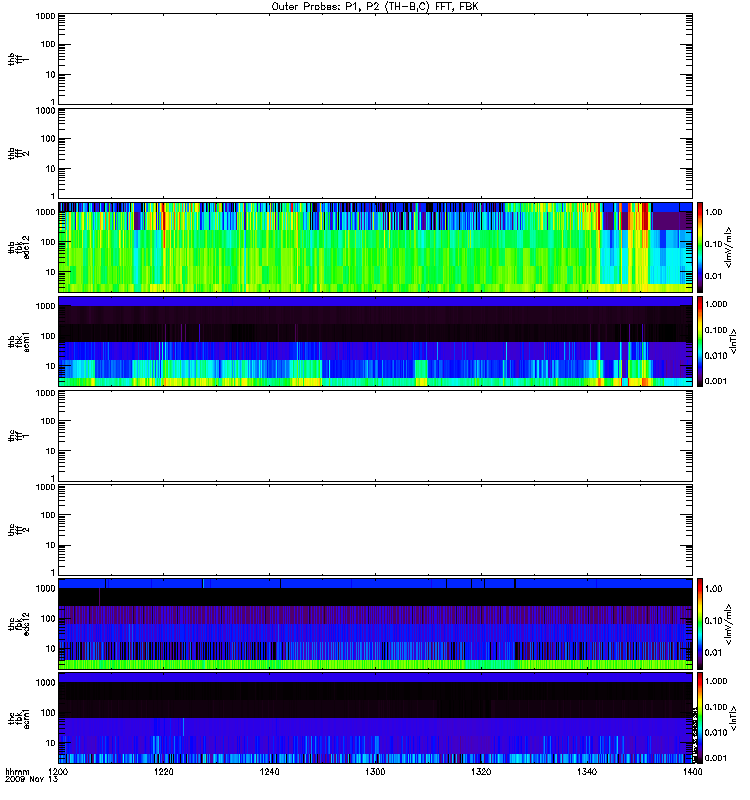Click '10' y-axis tick of thb fff 2 panel
This screenshot has height=800, width=750.
coord(50,169)
